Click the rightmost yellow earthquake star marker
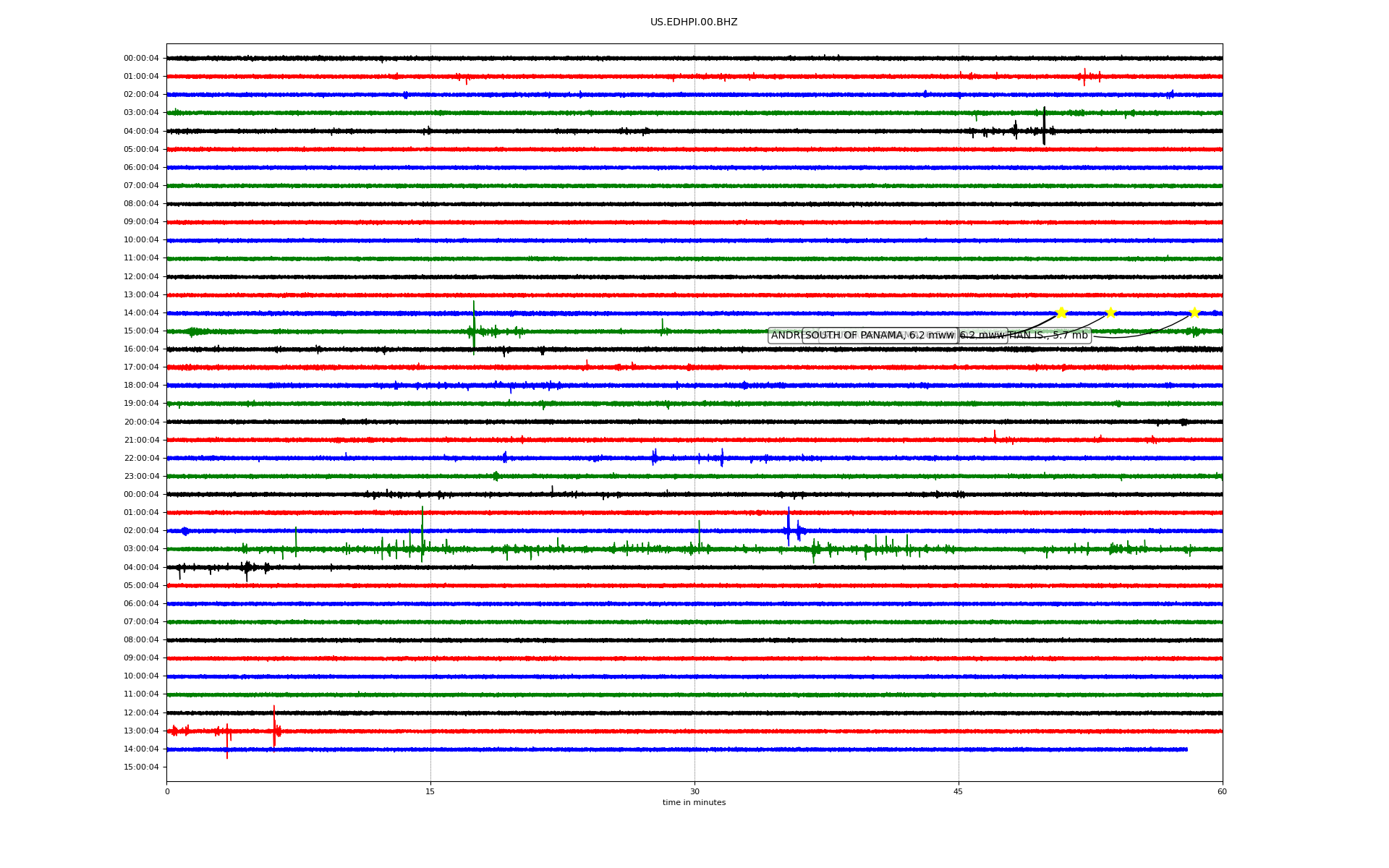 [1194, 312]
